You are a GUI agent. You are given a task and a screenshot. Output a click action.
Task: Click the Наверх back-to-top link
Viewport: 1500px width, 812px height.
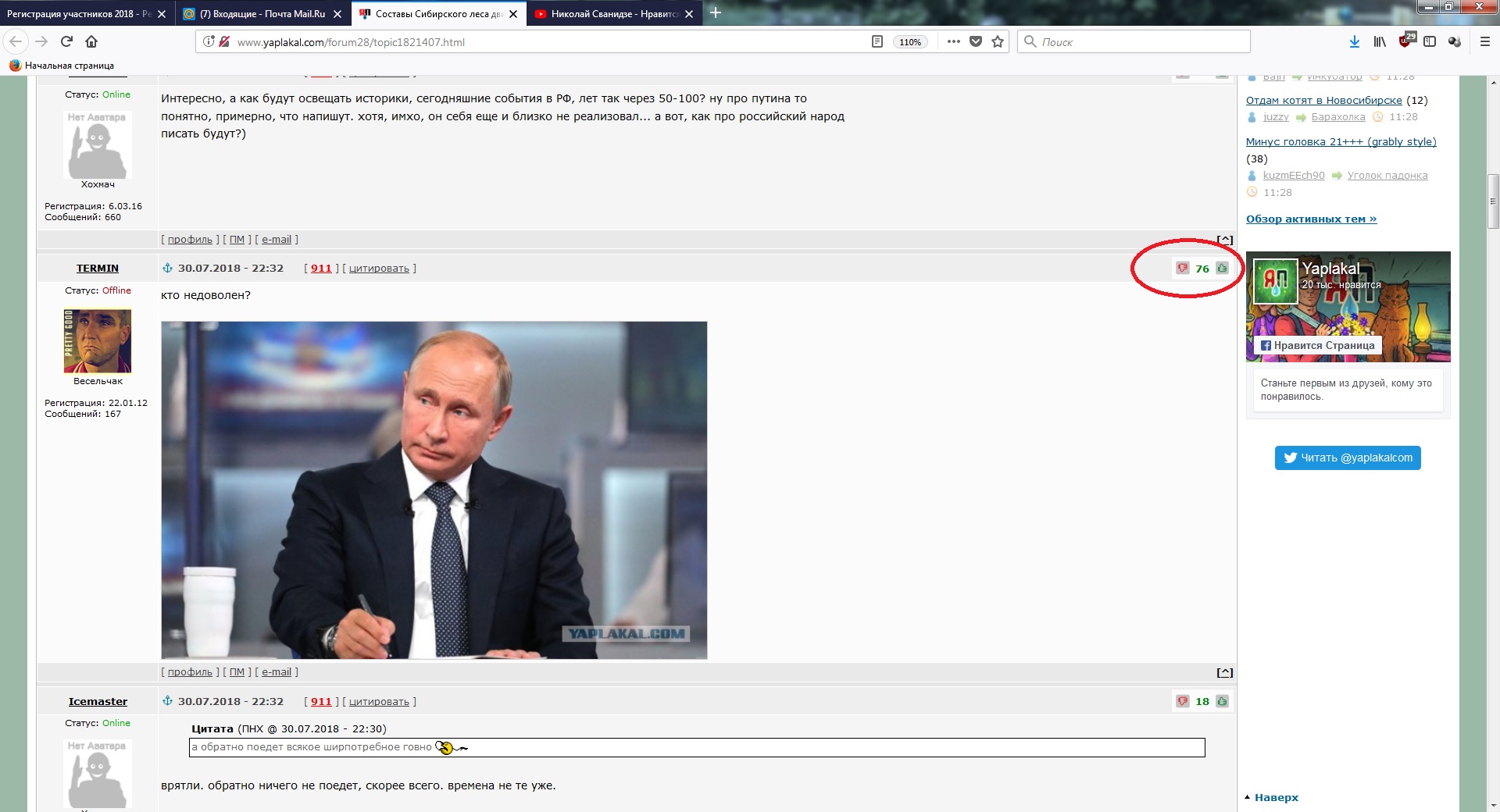pos(1277,797)
